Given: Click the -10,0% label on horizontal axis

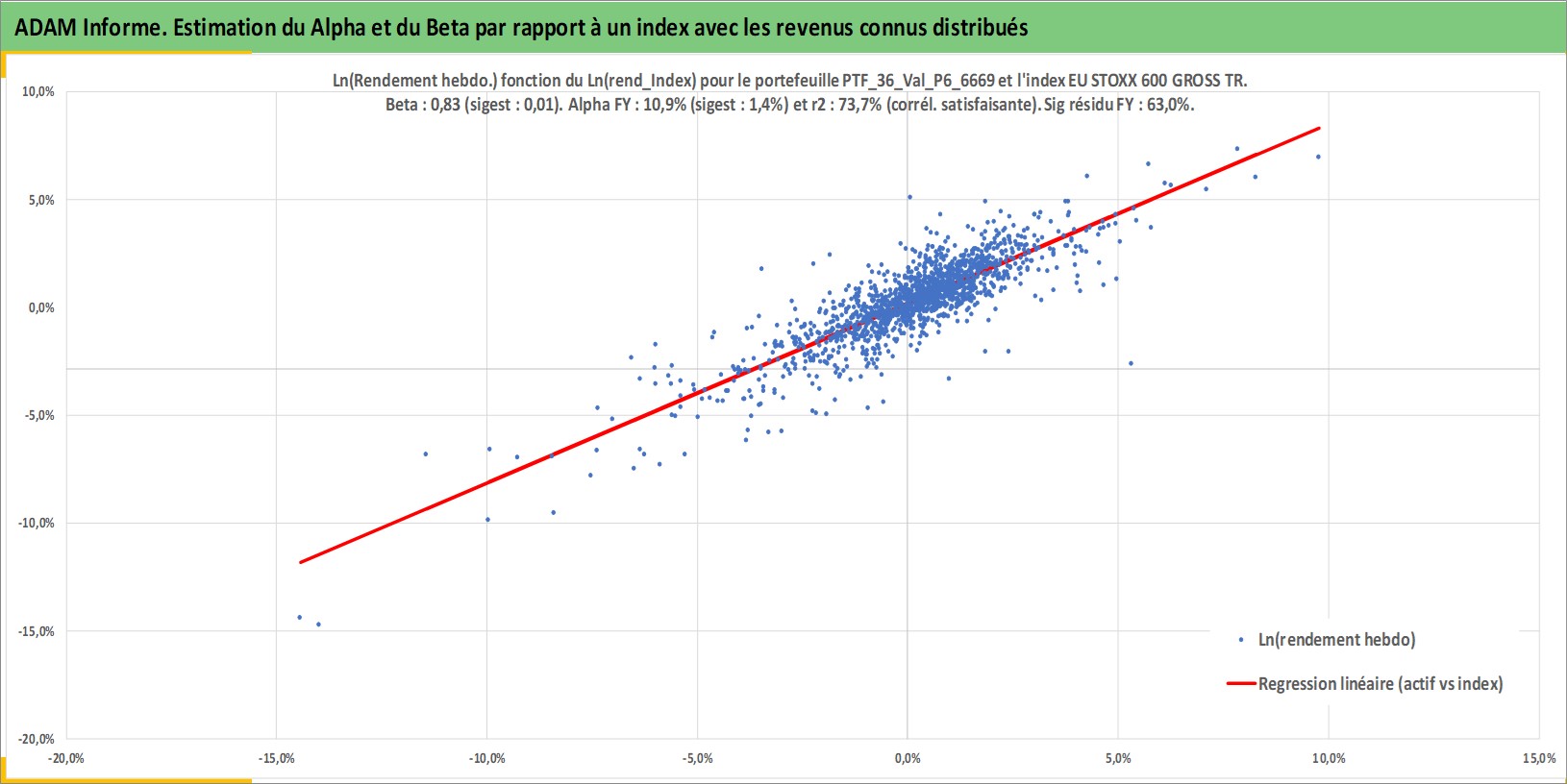Looking at the screenshot, I should pos(486,758).
